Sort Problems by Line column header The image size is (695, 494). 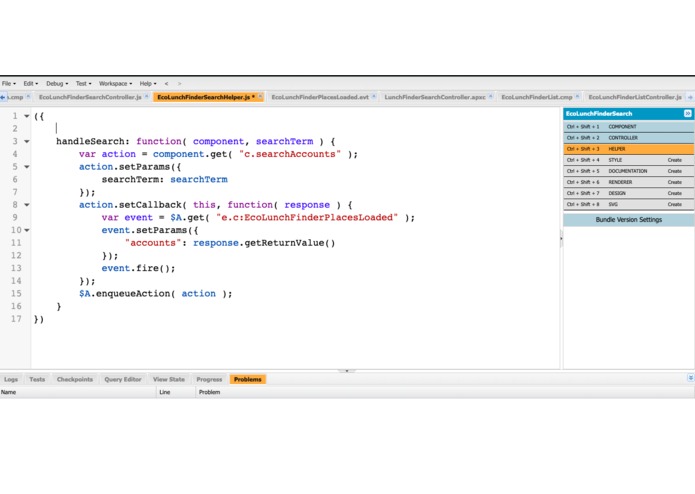tap(176, 392)
